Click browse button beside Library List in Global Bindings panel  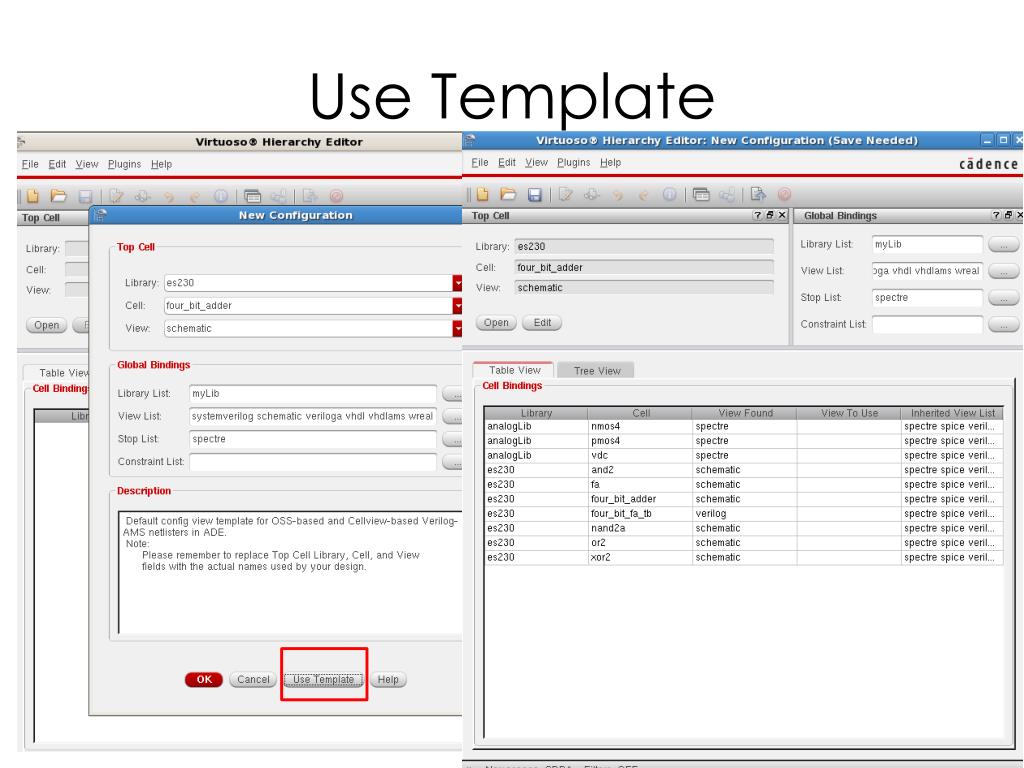pos(1004,245)
